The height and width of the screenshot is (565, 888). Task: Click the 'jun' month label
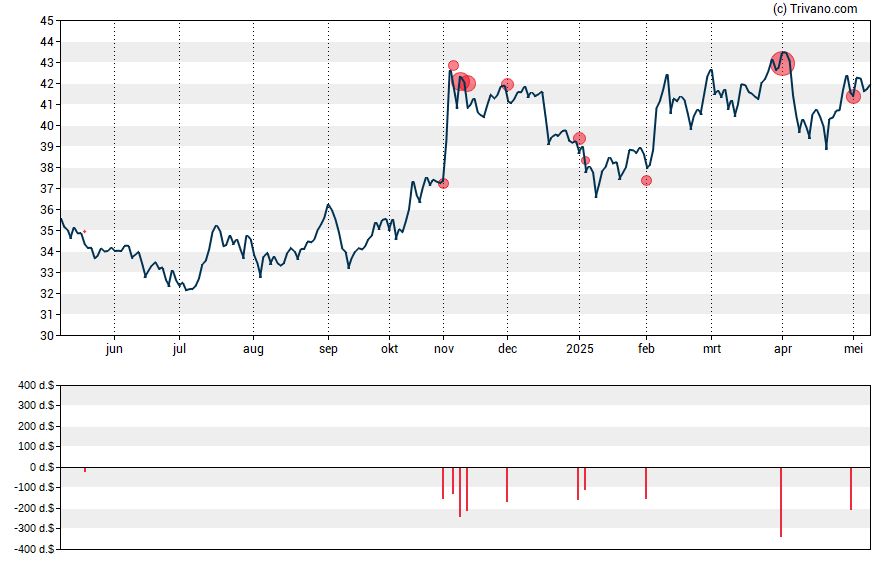[x=114, y=349]
